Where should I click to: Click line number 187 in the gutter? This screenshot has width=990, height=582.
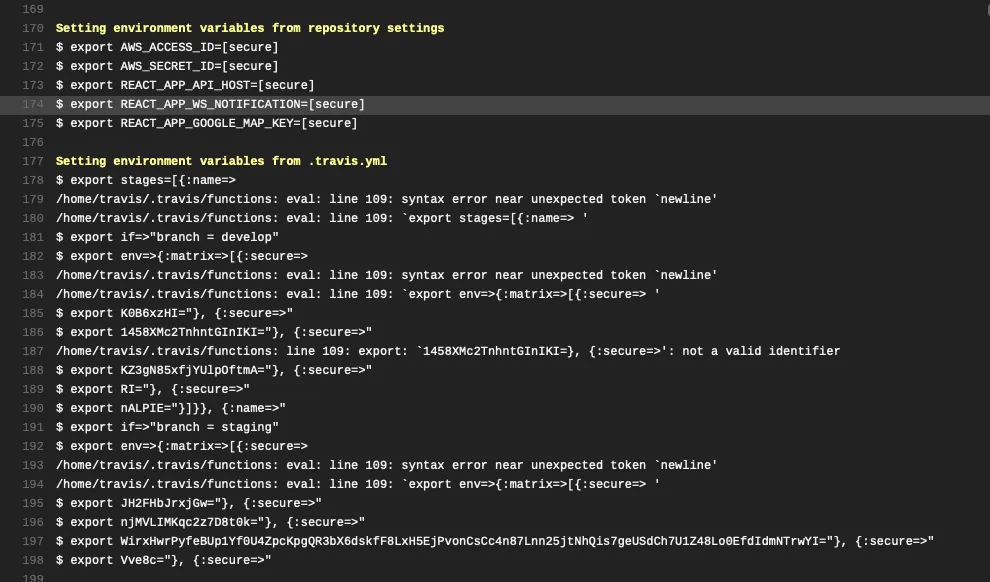(33, 351)
